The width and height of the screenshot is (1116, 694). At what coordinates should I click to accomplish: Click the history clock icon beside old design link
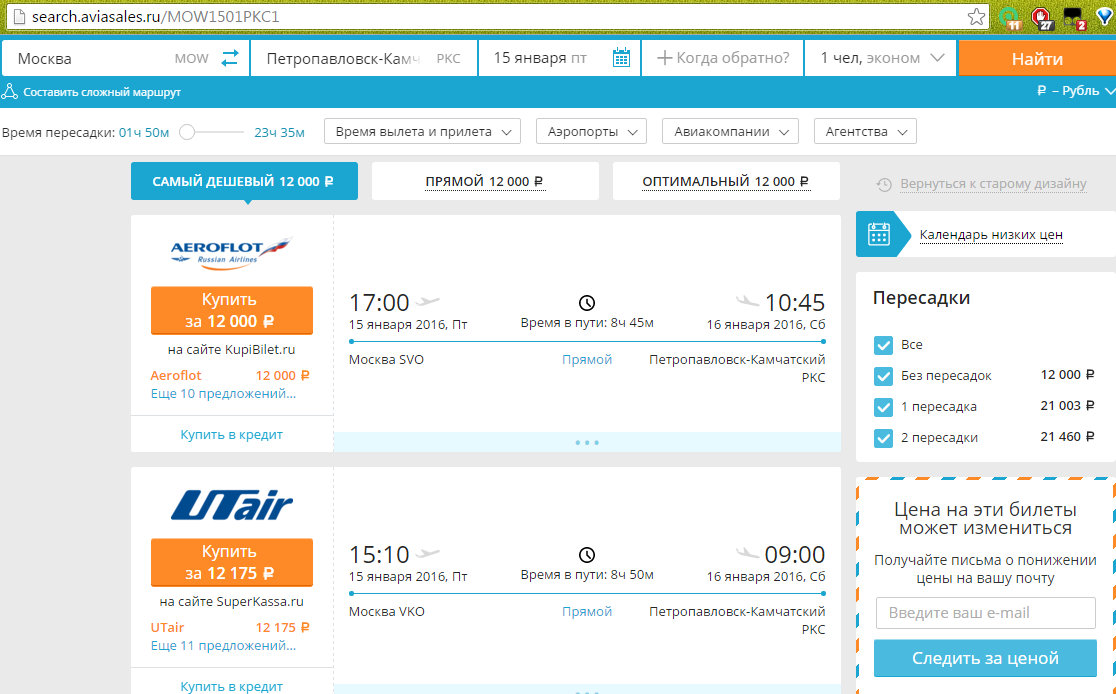point(884,184)
